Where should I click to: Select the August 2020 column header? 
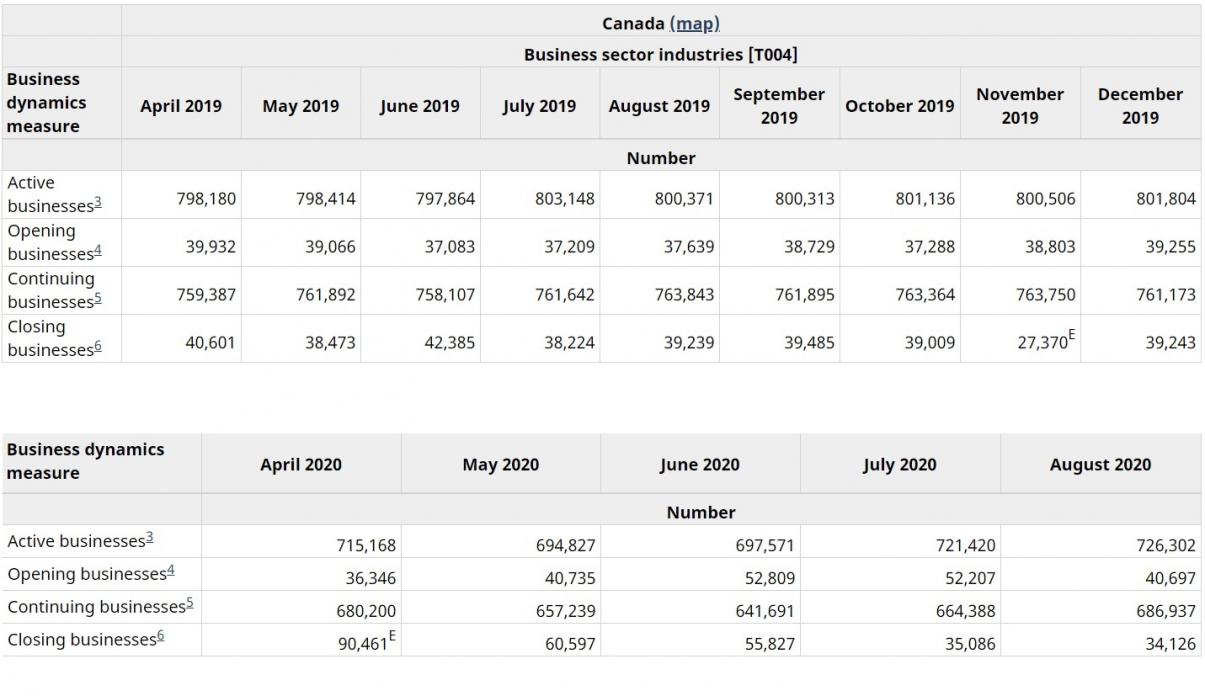pyautogui.click(x=1100, y=464)
